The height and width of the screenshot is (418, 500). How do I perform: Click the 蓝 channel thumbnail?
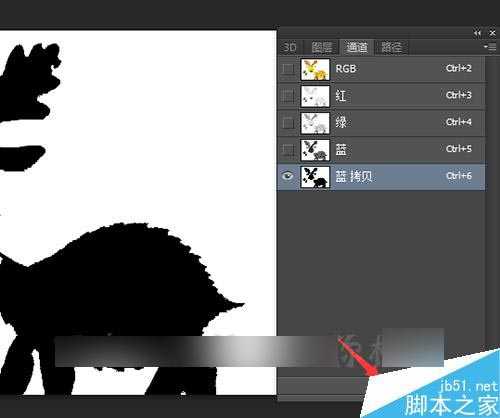coord(315,150)
